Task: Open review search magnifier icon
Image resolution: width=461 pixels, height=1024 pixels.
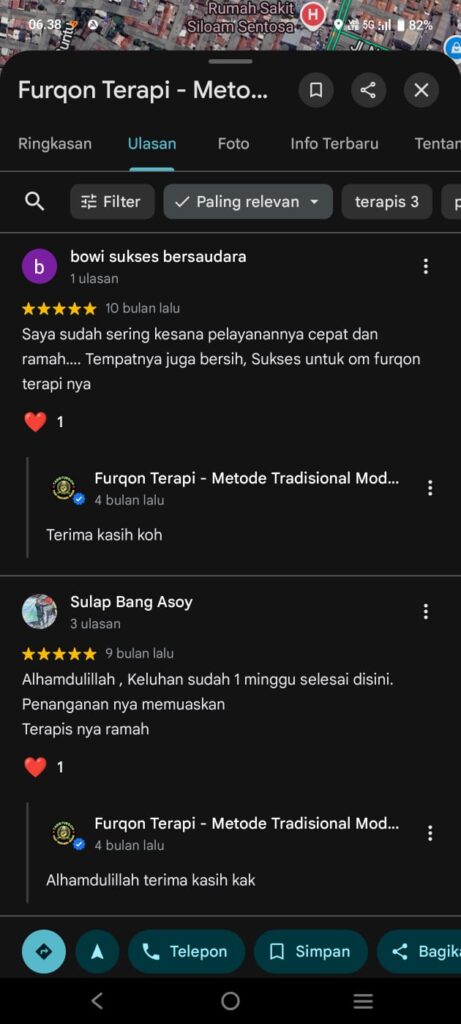Action: [x=34, y=201]
